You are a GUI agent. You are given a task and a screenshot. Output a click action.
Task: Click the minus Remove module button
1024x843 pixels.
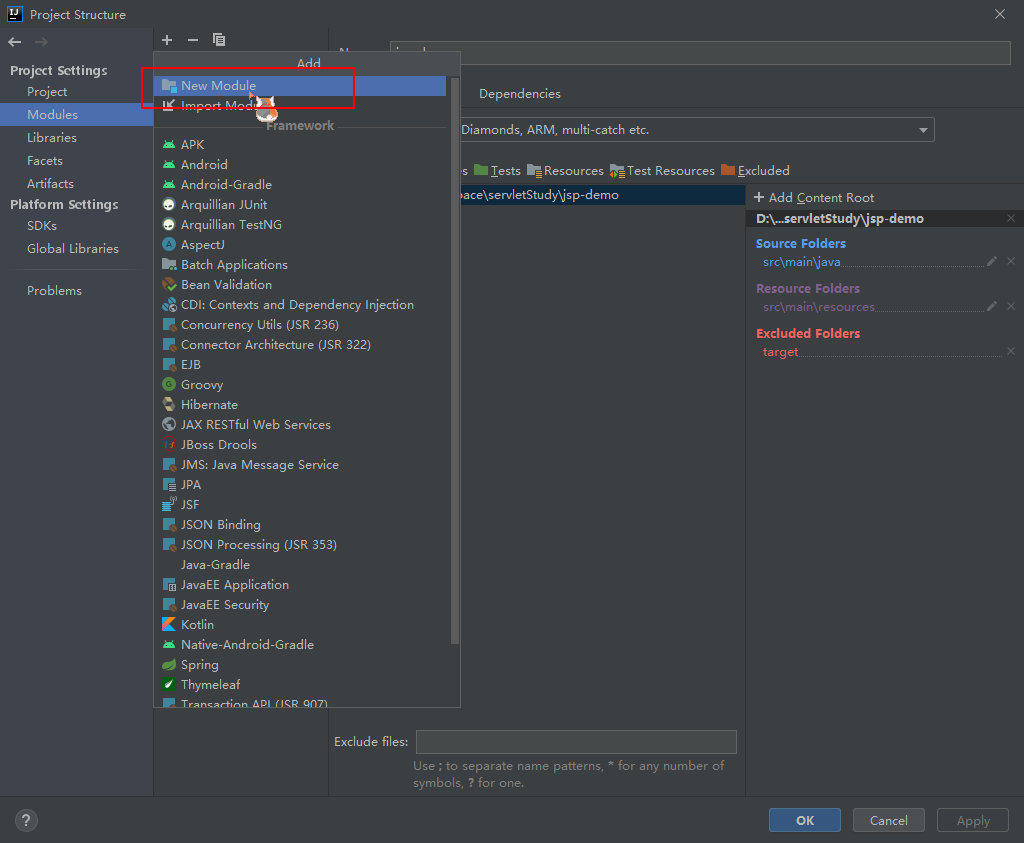pos(193,40)
